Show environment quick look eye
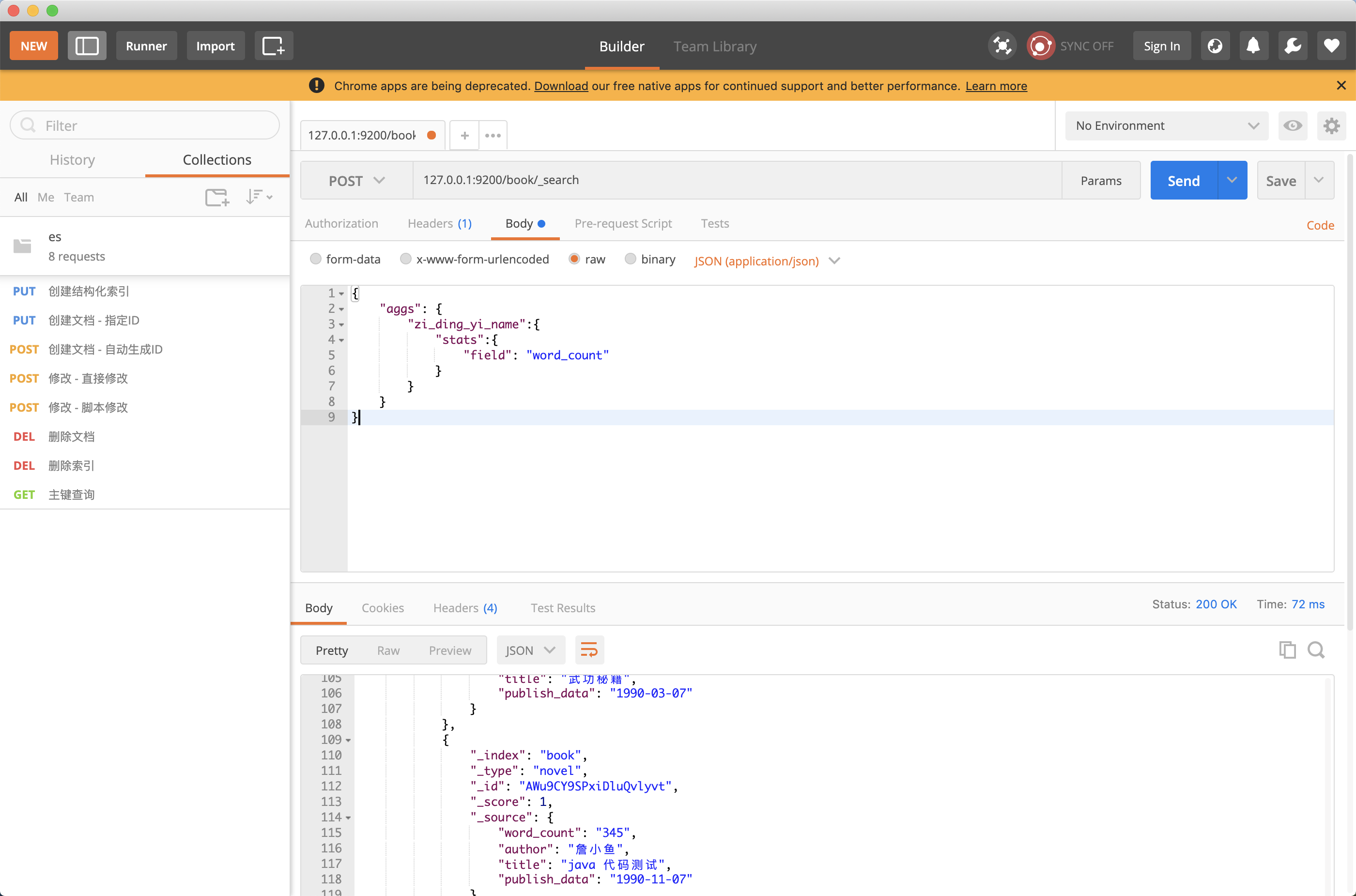The image size is (1356, 896). click(x=1293, y=126)
